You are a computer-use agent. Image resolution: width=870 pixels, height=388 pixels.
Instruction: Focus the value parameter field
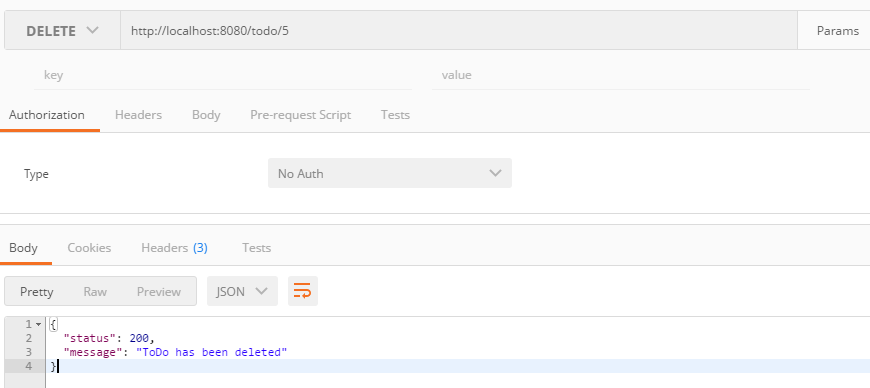621,75
